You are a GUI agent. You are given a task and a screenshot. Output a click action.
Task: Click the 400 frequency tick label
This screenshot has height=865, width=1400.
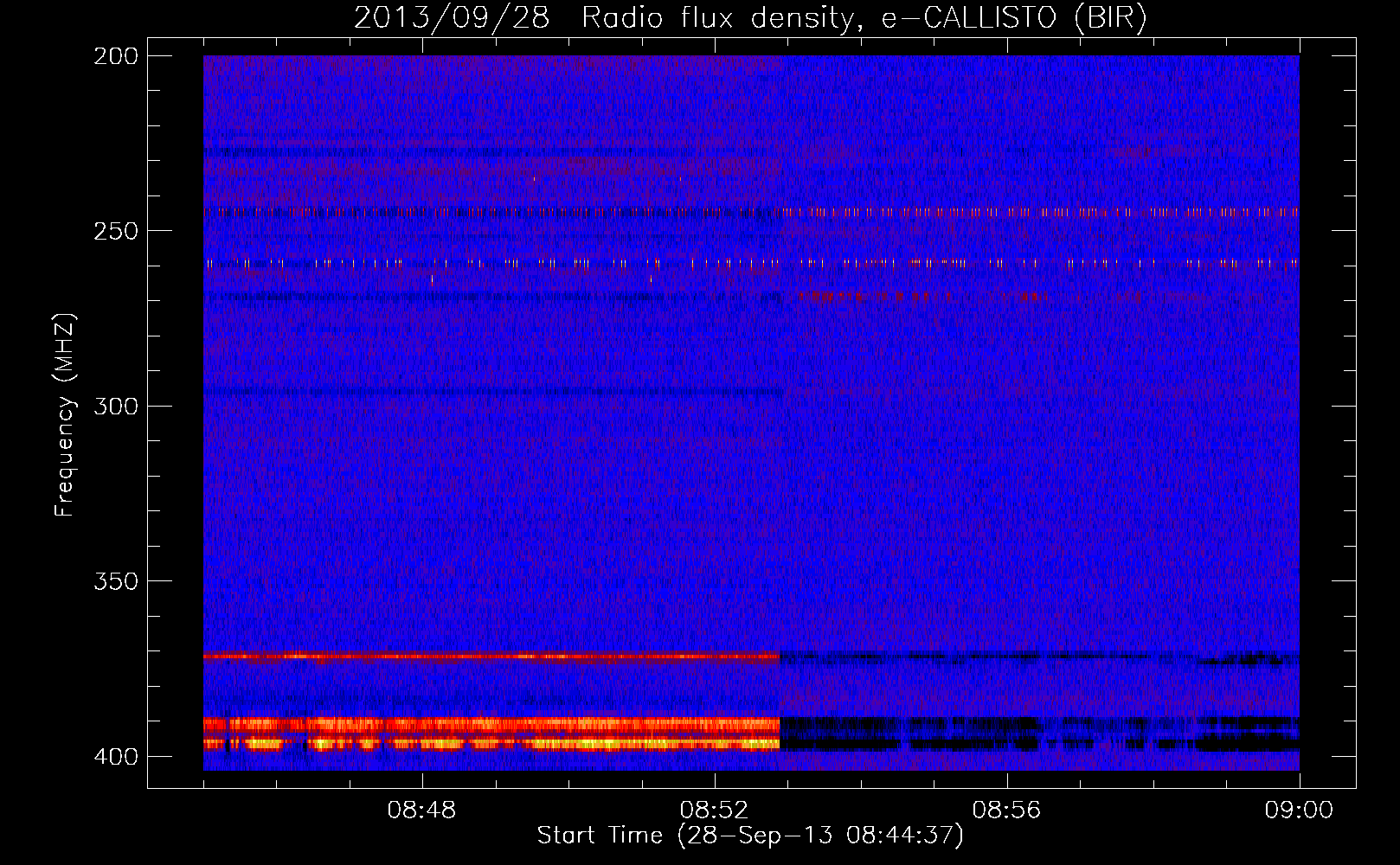(x=116, y=757)
